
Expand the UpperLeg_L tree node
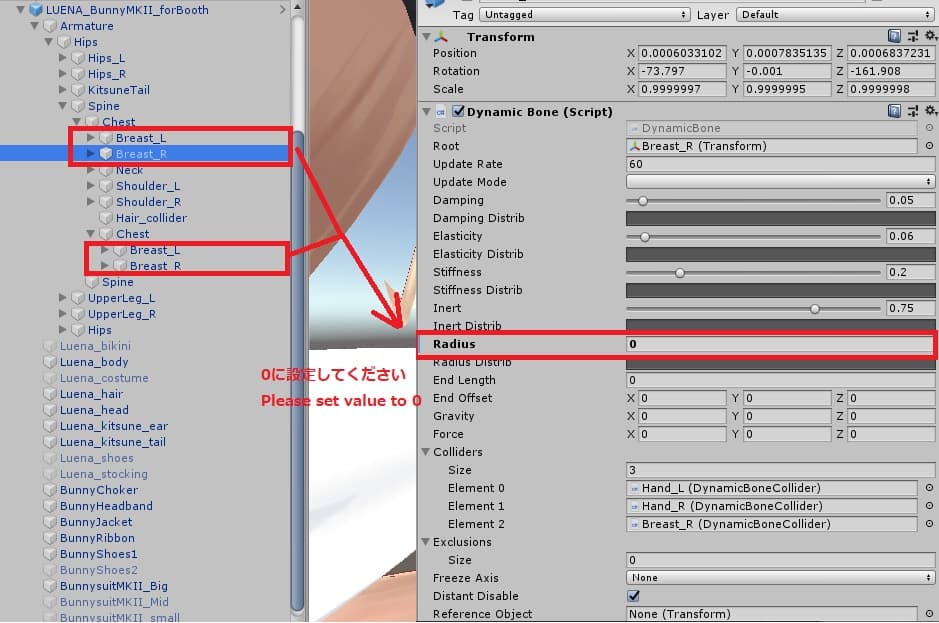(x=62, y=298)
